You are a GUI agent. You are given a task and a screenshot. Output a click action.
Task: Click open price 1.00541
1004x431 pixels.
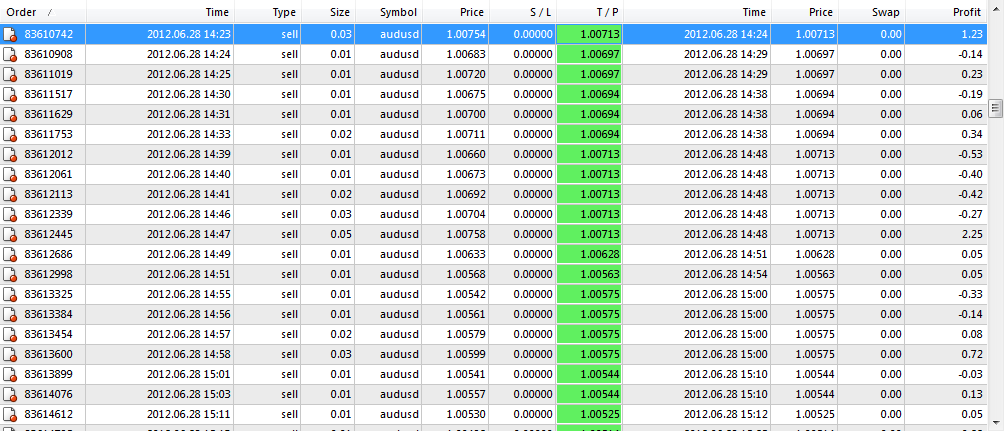466,375
